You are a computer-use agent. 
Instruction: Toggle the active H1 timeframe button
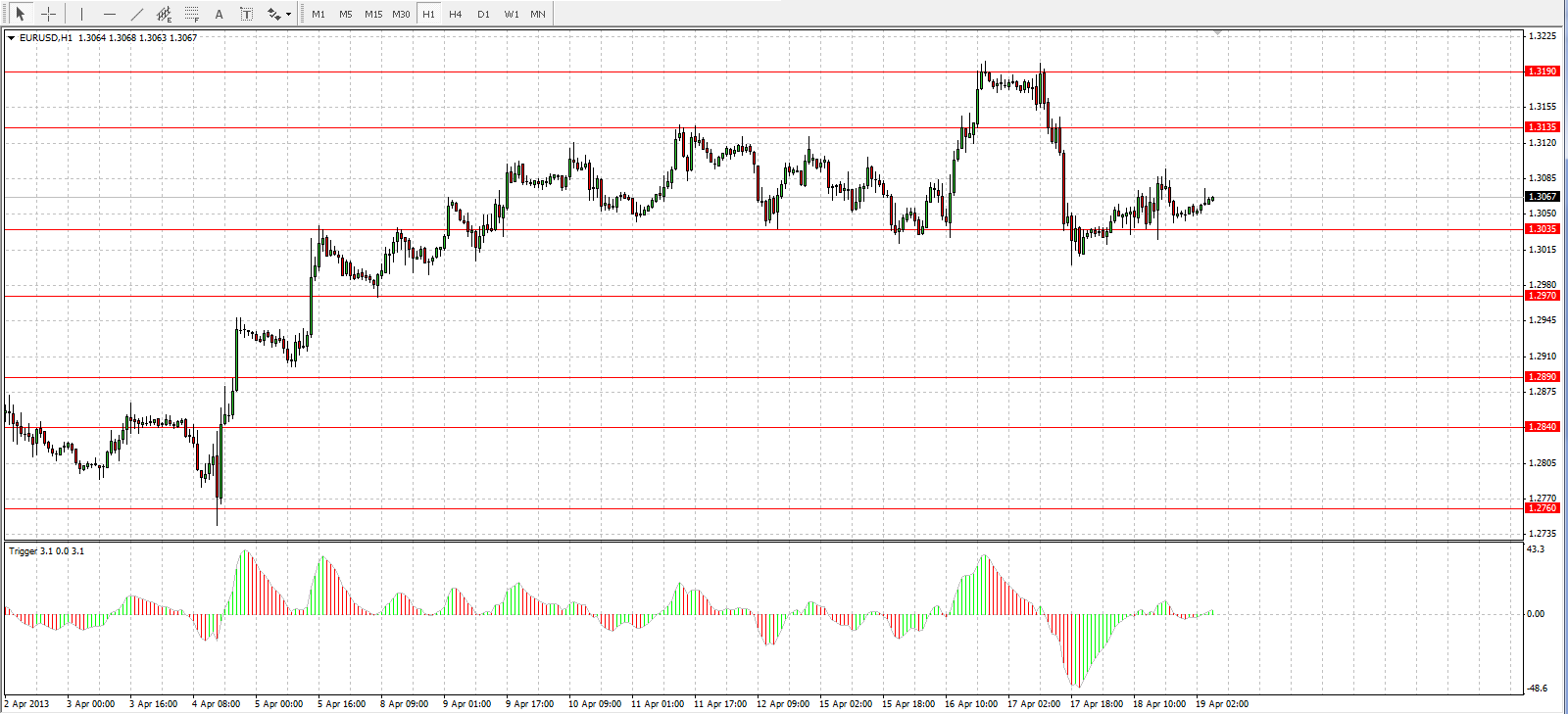[428, 14]
